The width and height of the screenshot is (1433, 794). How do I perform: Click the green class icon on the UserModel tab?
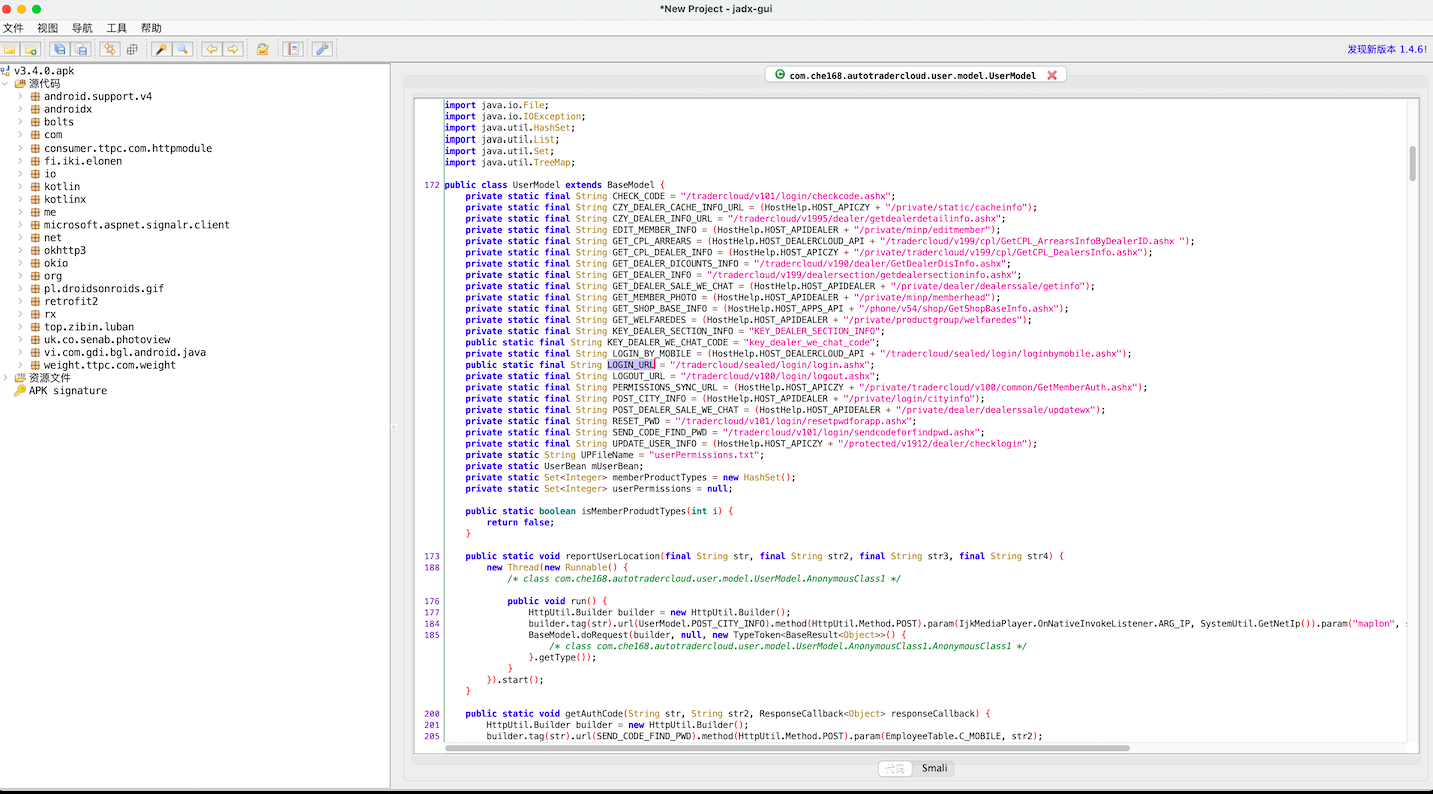(780, 75)
